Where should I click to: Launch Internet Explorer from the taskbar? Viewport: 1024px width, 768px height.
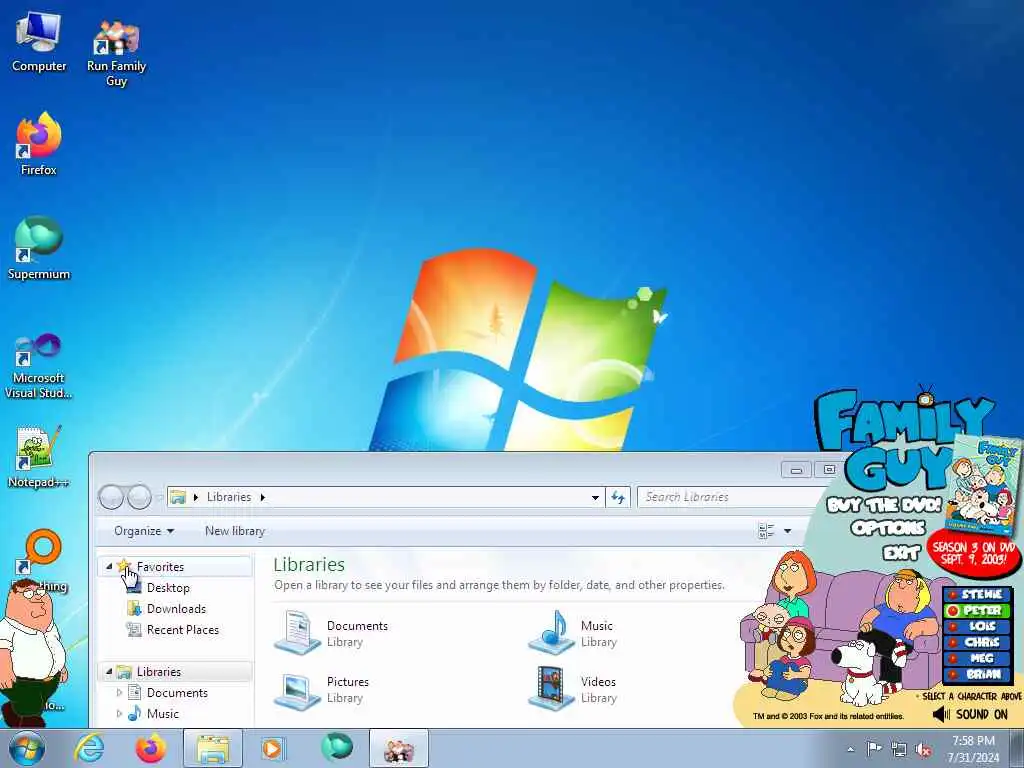pyautogui.click(x=89, y=749)
